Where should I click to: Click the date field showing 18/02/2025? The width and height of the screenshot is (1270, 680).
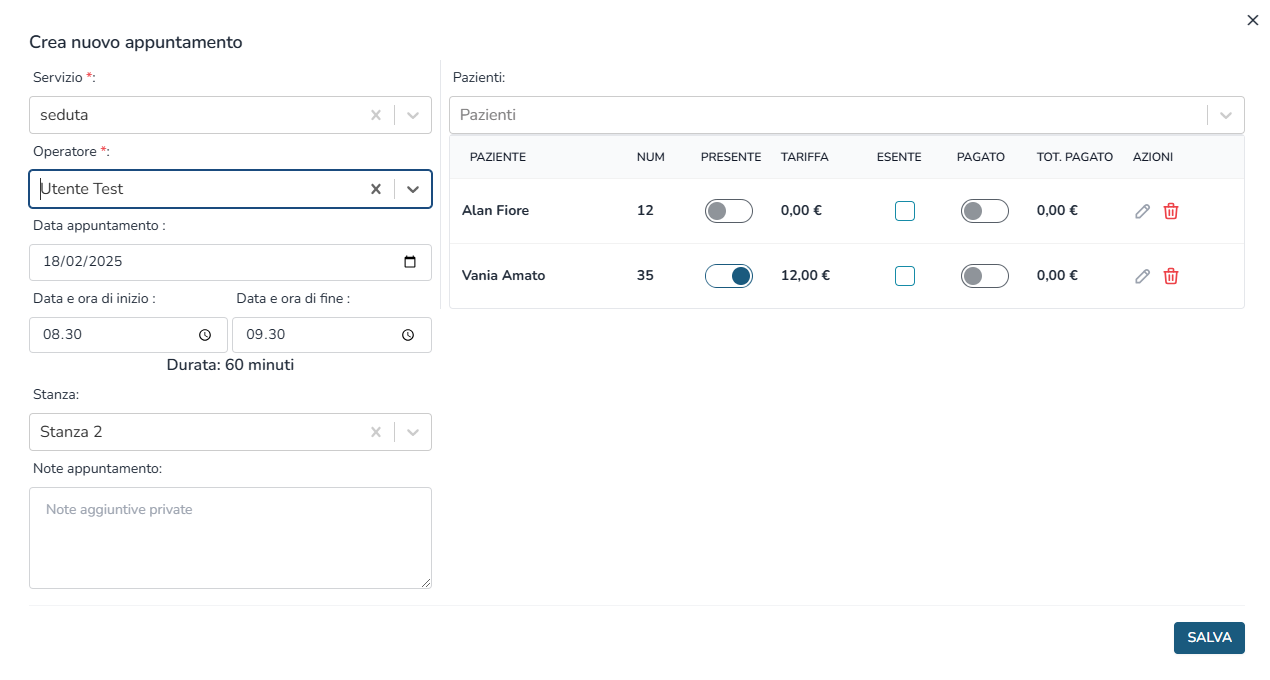tap(230, 262)
